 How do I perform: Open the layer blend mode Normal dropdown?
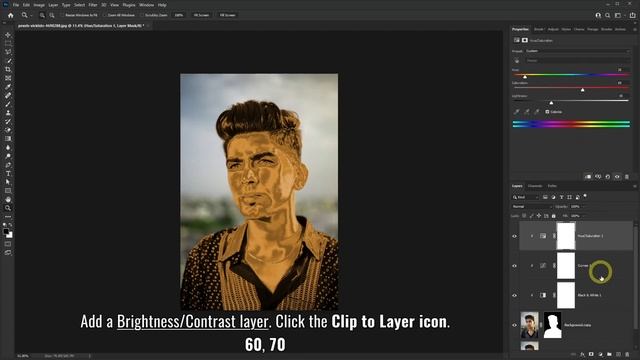click(x=531, y=207)
